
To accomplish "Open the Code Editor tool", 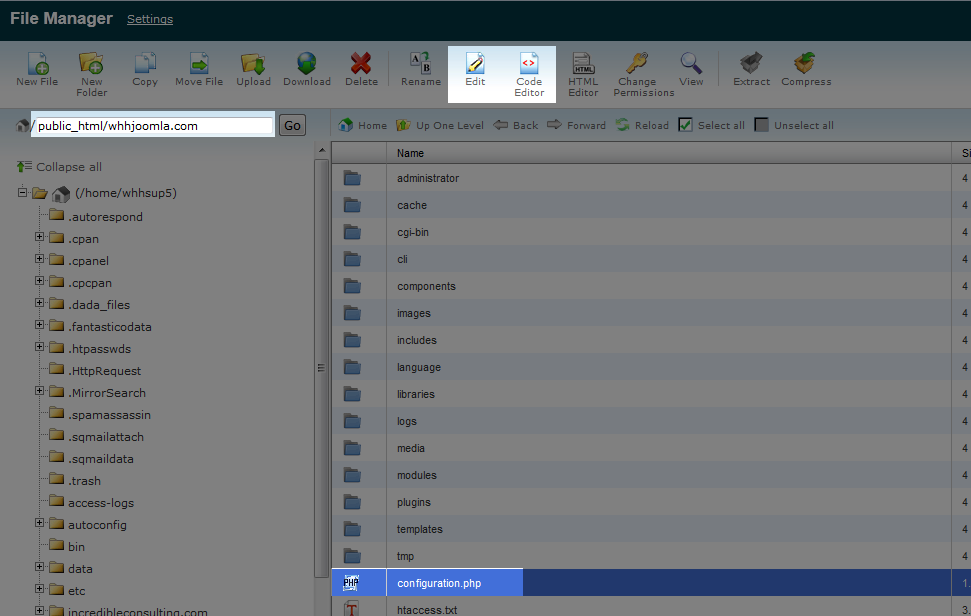I will [529, 65].
